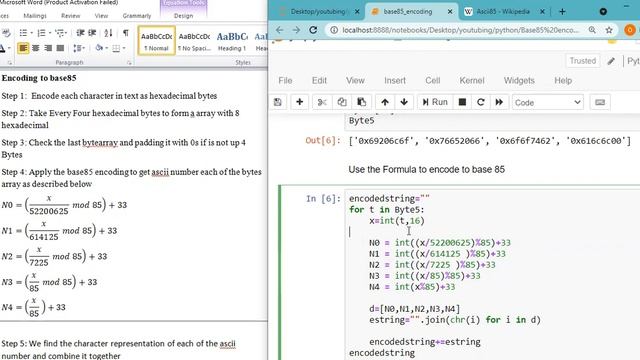Go back in the browser
The height and width of the screenshot is (360, 640).
point(280,30)
